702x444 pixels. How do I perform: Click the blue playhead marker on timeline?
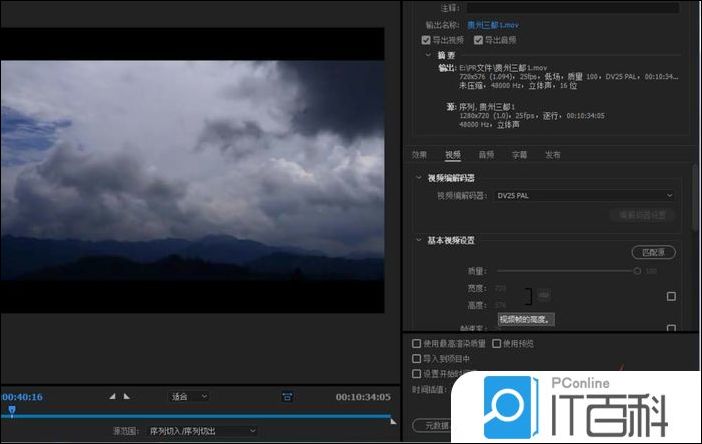pos(12,410)
